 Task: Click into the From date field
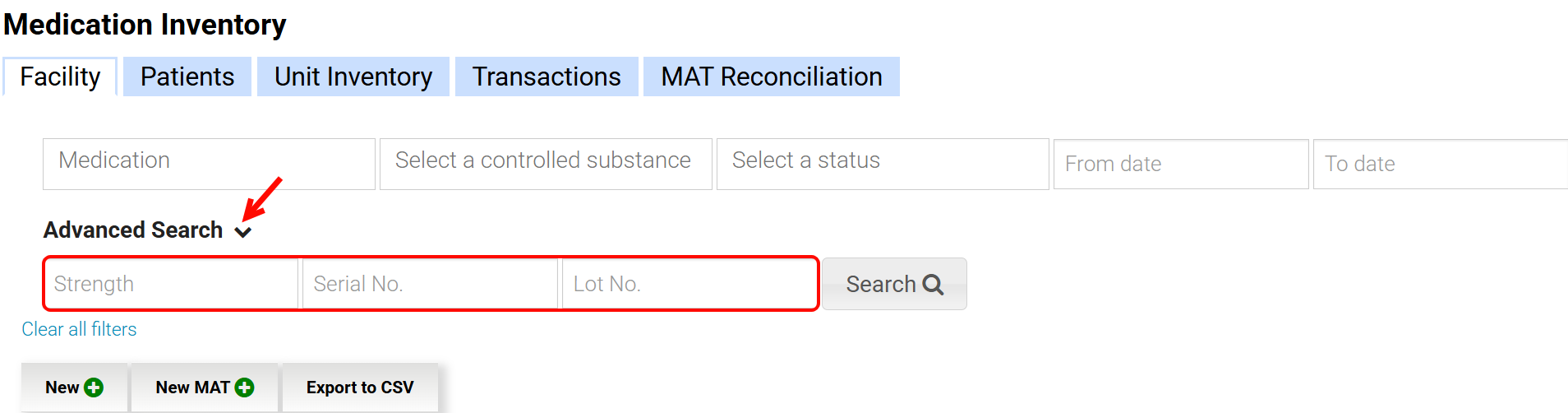1181,164
